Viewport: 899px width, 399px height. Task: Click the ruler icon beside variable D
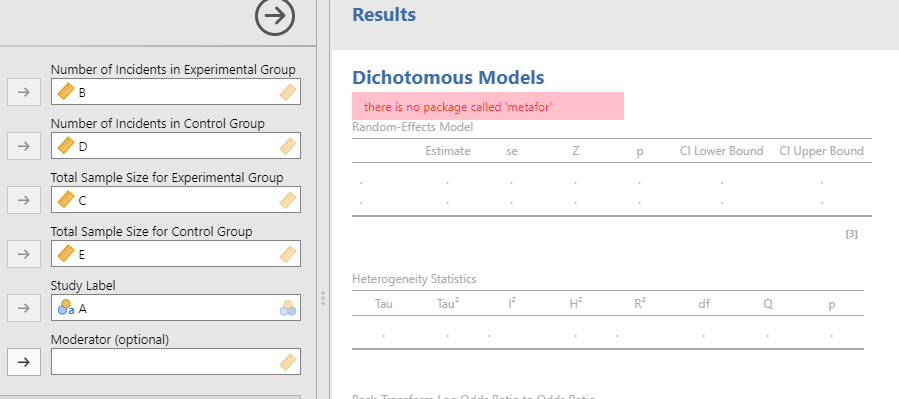66,146
